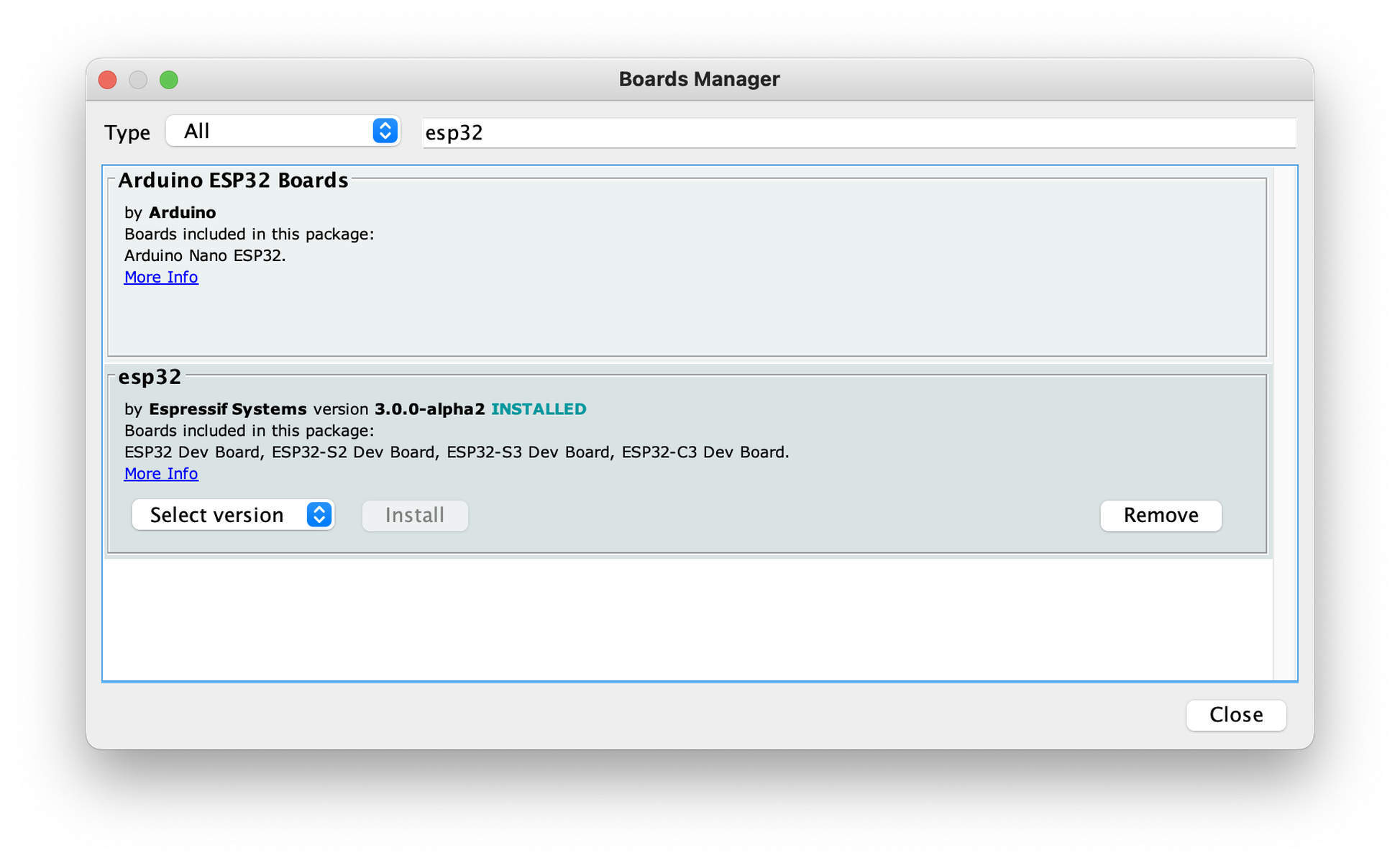Click the Espressif Systems author name
The image size is (1400, 863).
(x=228, y=409)
